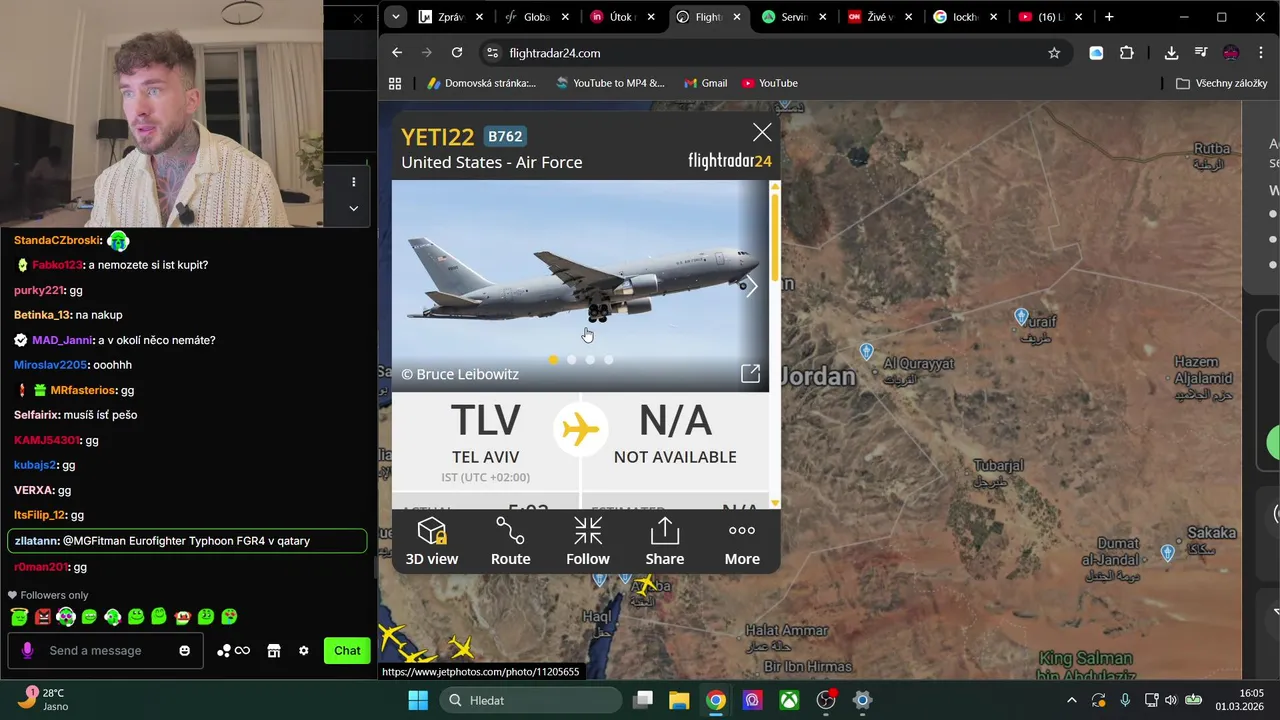Switch to the Útok tab

[623, 17]
